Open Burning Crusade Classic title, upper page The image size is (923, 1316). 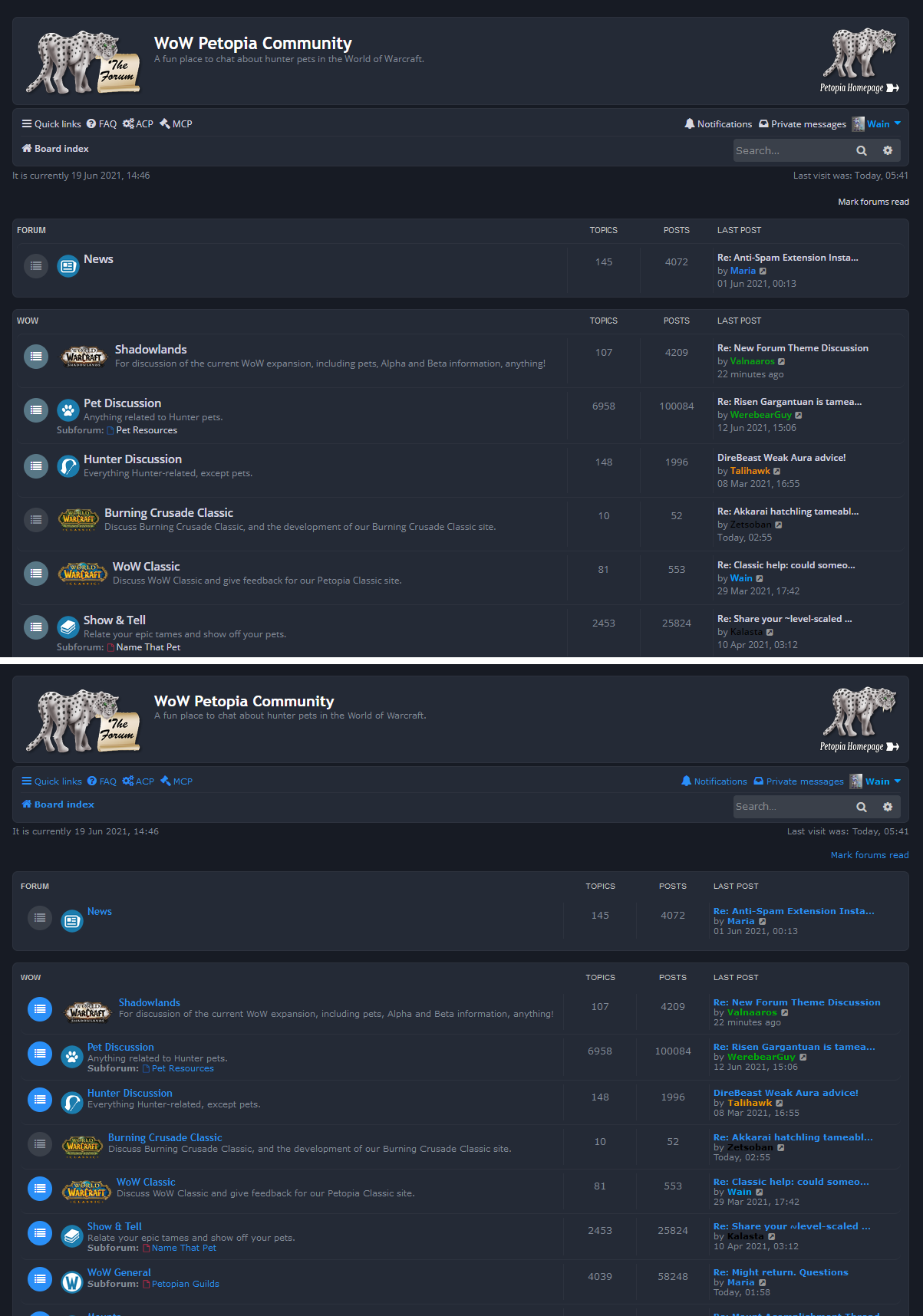pyautogui.click(x=169, y=513)
